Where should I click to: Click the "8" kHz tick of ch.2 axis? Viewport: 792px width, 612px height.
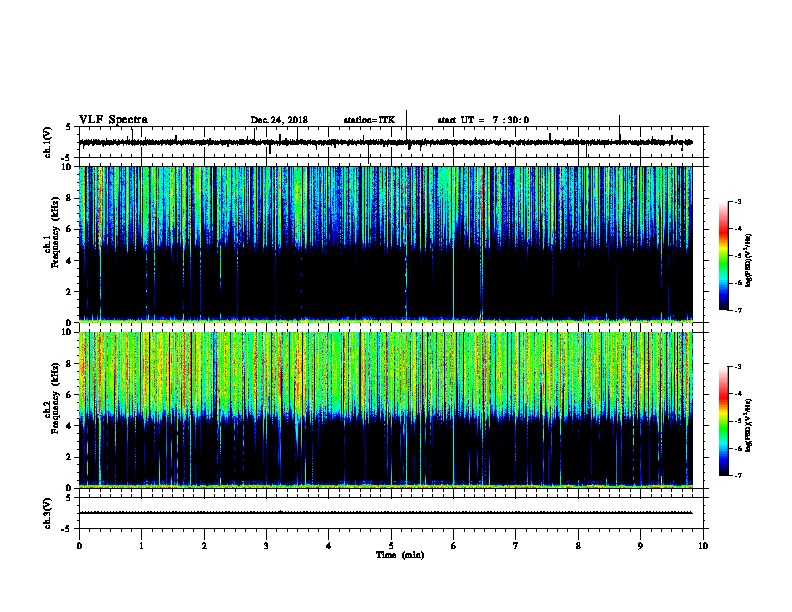70,363
